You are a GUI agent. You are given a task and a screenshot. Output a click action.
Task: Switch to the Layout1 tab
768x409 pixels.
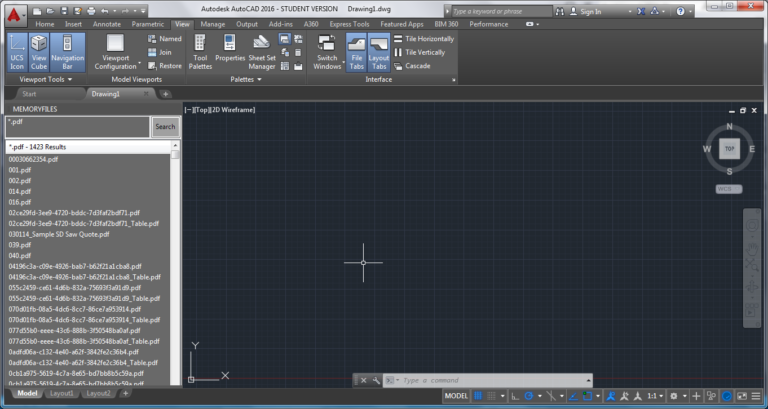(61, 393)
